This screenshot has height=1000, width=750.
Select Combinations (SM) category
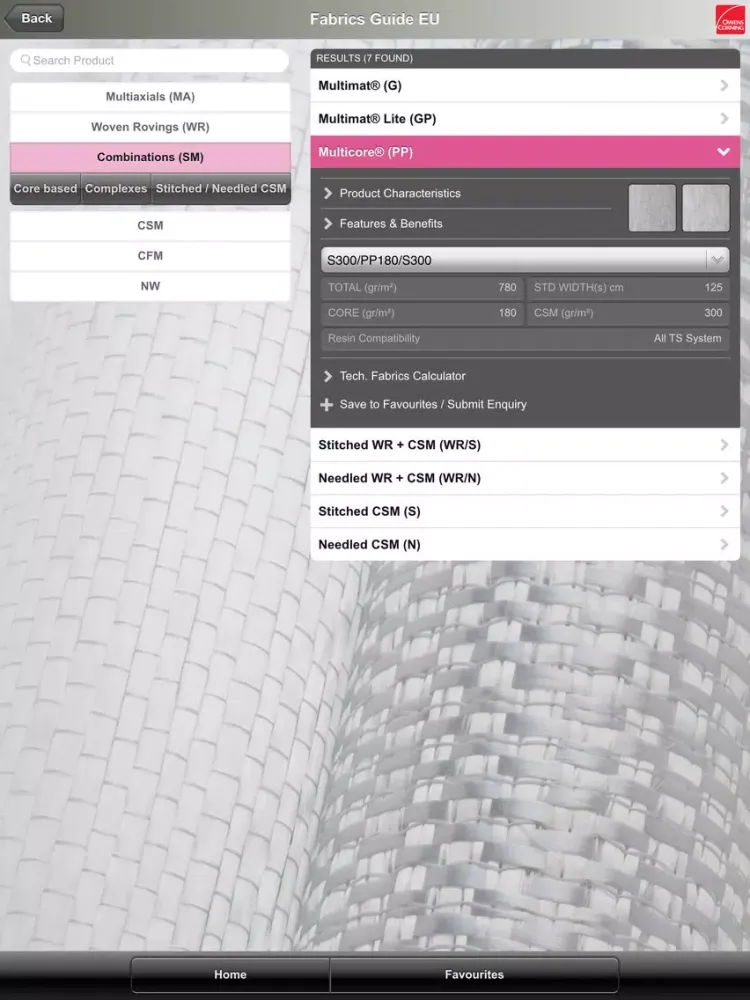[150, 157]
